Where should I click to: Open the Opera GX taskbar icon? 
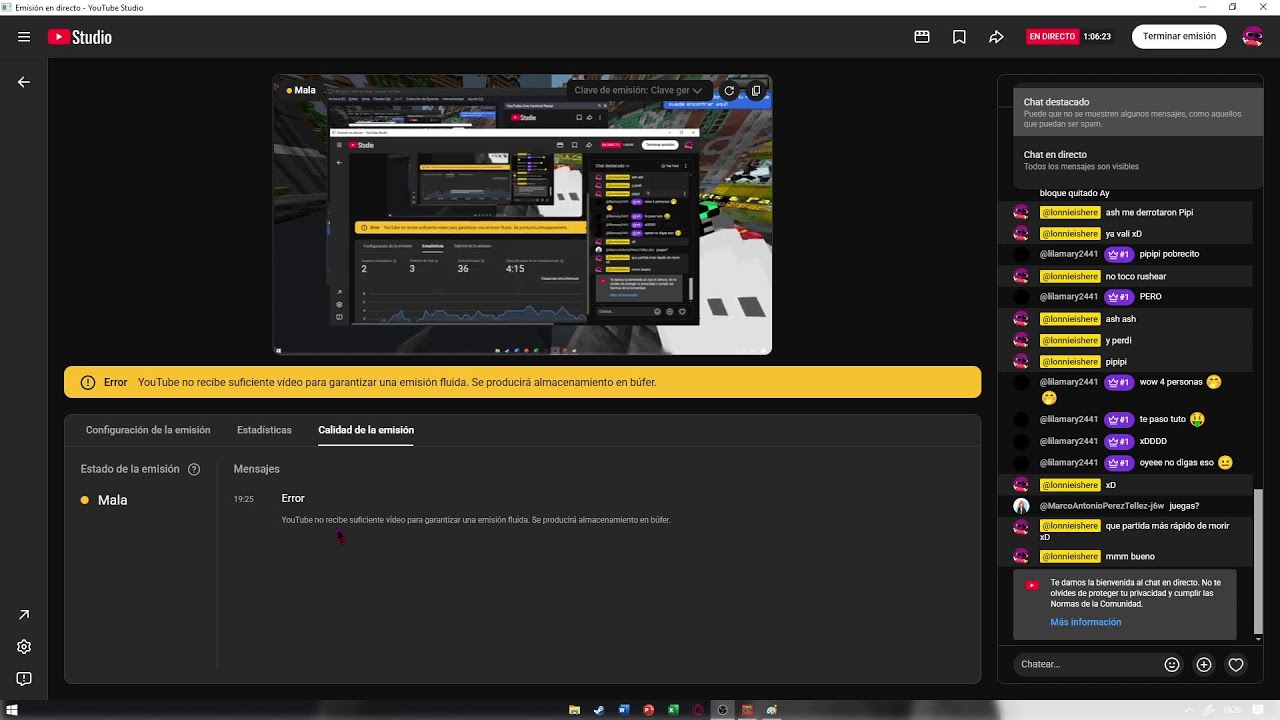coord(698,710)
